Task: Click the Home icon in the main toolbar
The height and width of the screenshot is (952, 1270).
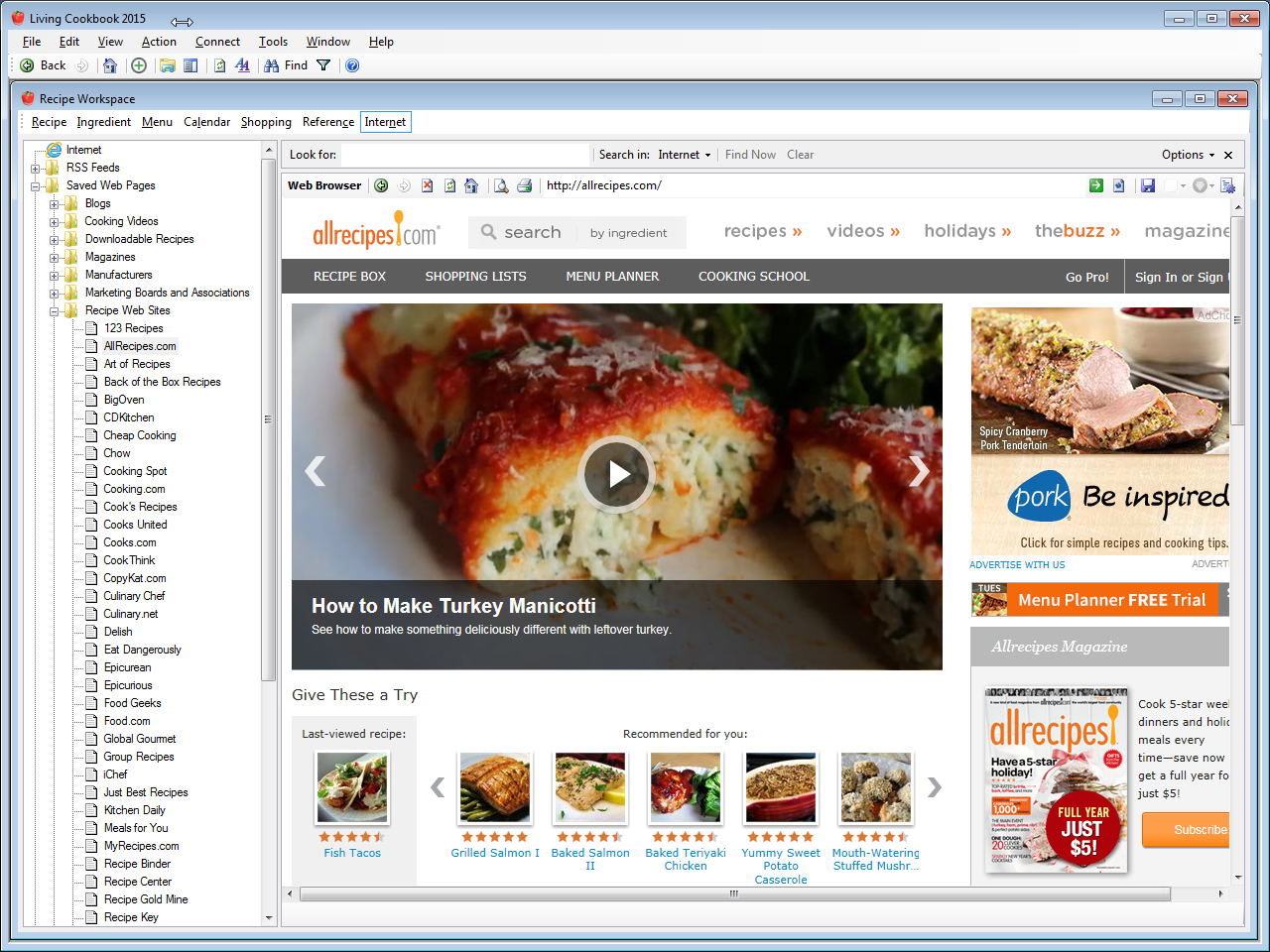Action: [x=110, y=65]
